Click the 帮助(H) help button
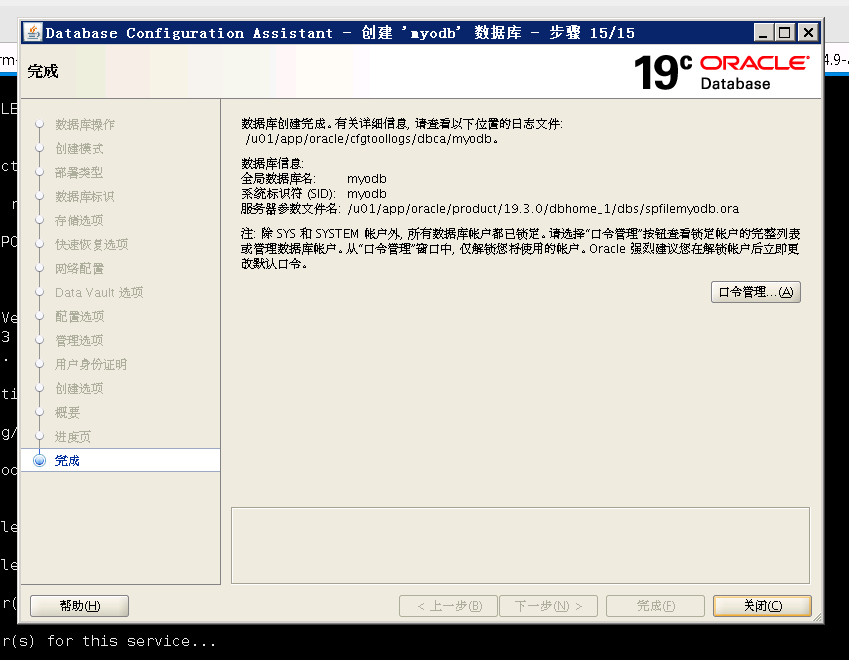 pyautogui.click(x=80, y=606)
